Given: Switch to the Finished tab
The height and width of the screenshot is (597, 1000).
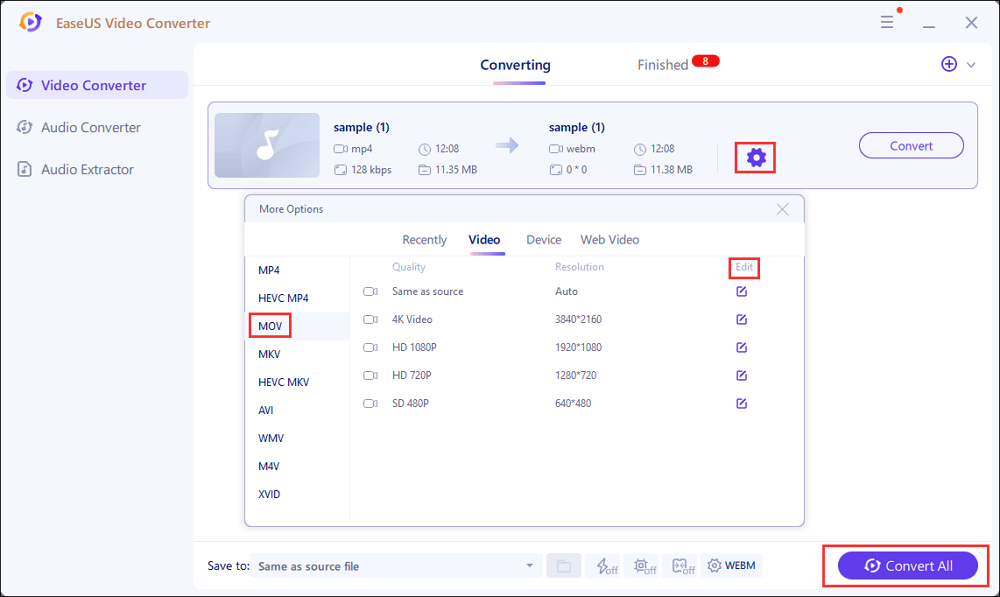Looking at the screenshot, I should pos(663,65).
